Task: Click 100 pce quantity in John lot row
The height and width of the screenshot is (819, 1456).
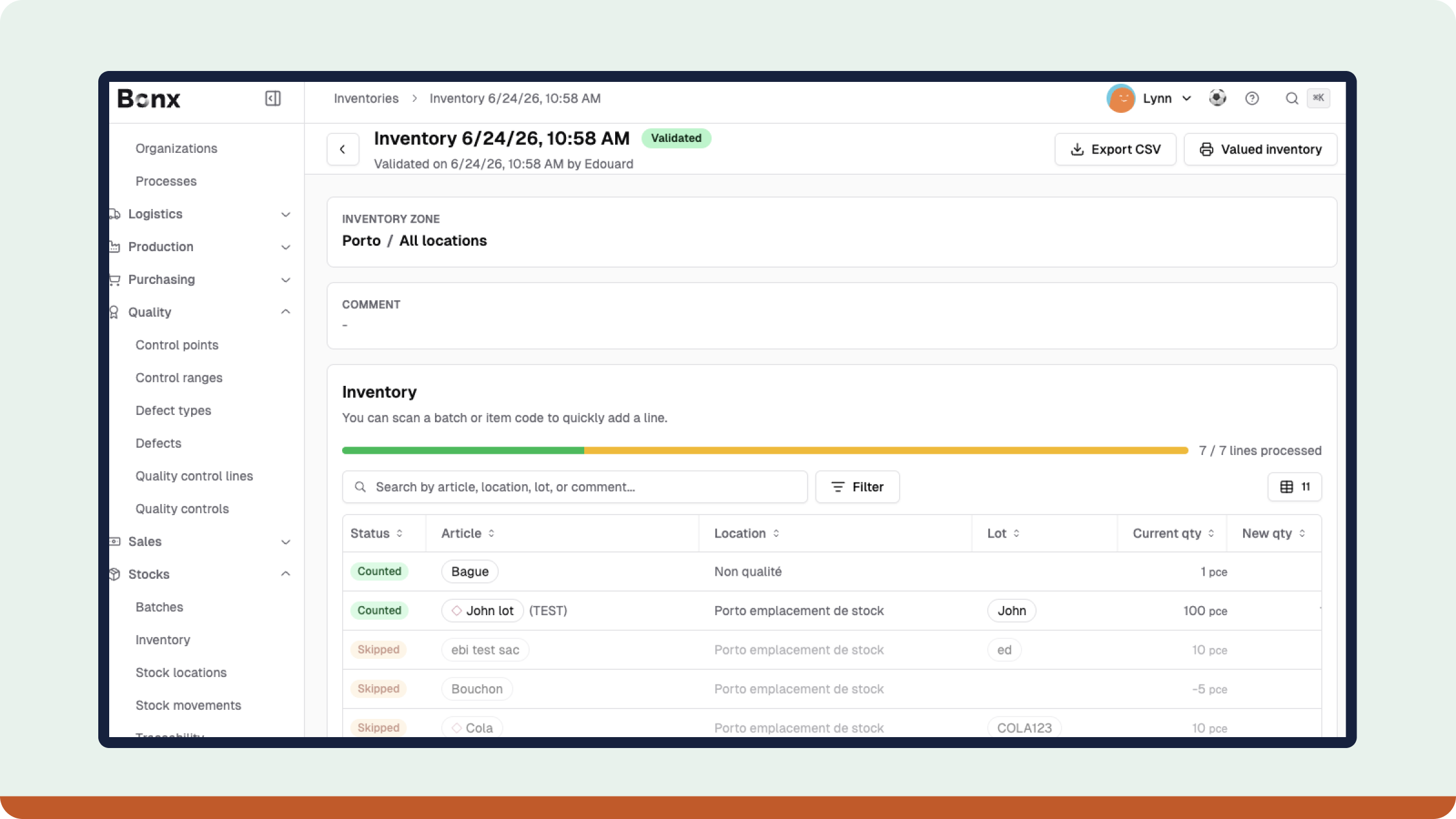Action: coord(1205,610)
